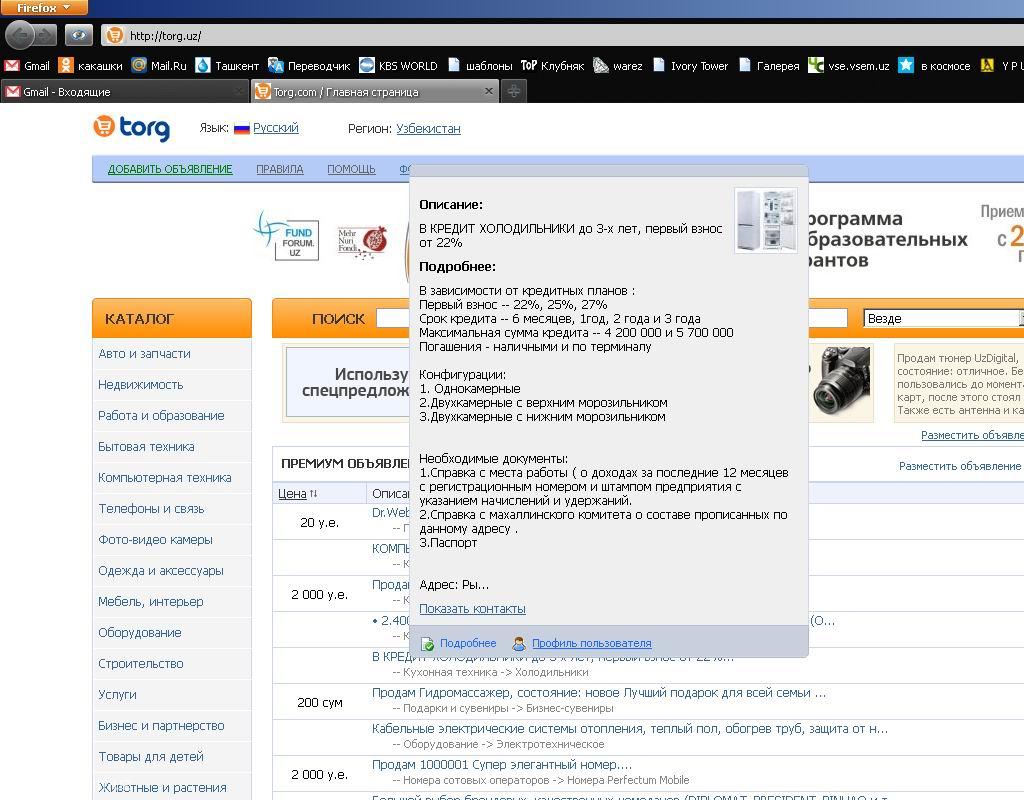The height and width of the screenshot is (800, 1024).
Task: Open the Везде search category dropdown
Action: click(x=943, y=318)
